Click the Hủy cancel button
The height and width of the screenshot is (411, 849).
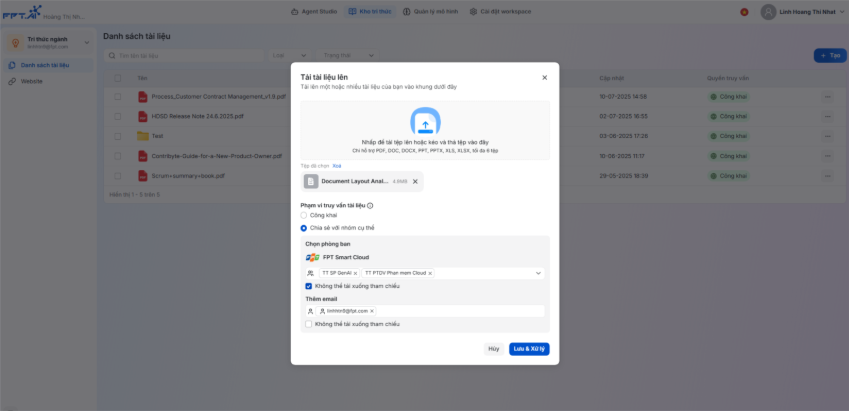(493, 349)
